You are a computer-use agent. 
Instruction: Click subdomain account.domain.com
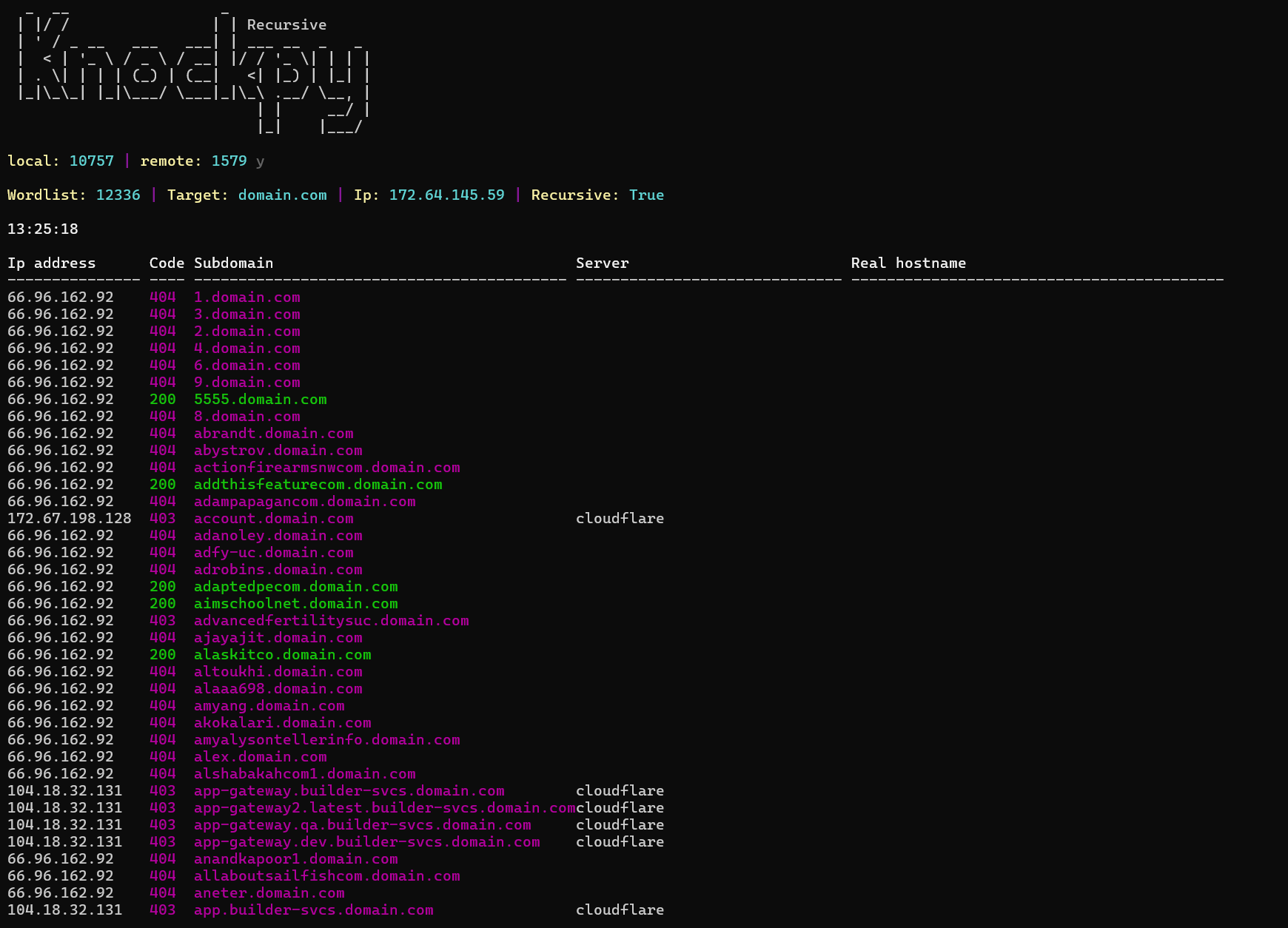point(274,518)
